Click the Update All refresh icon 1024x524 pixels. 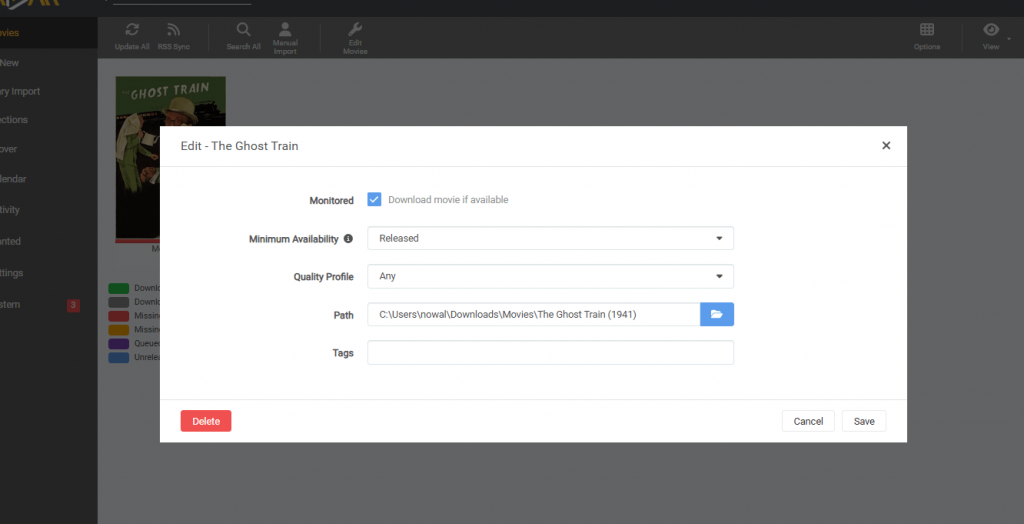pos(132,29)
